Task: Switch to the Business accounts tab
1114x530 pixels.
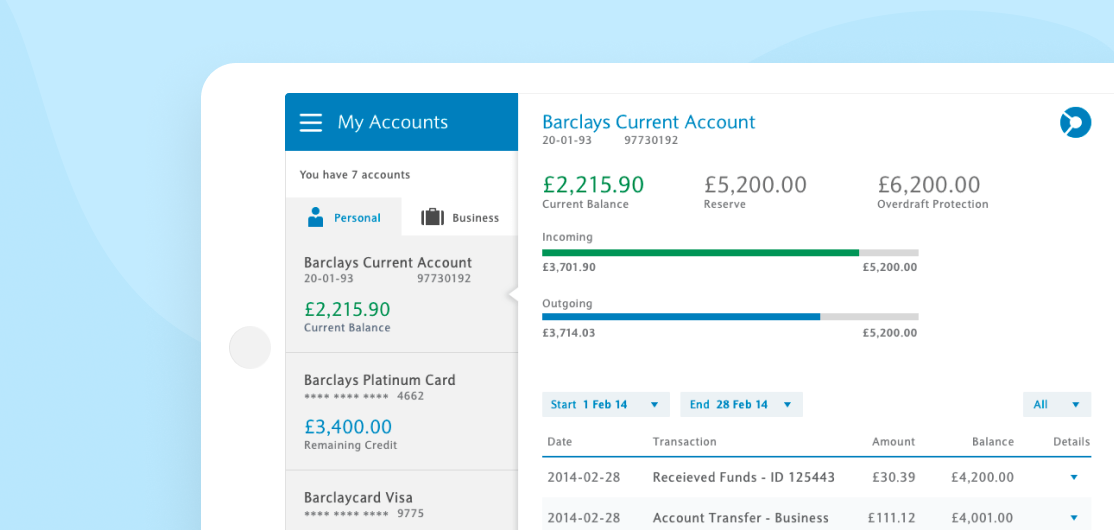Action: click(x=461, y=217)
